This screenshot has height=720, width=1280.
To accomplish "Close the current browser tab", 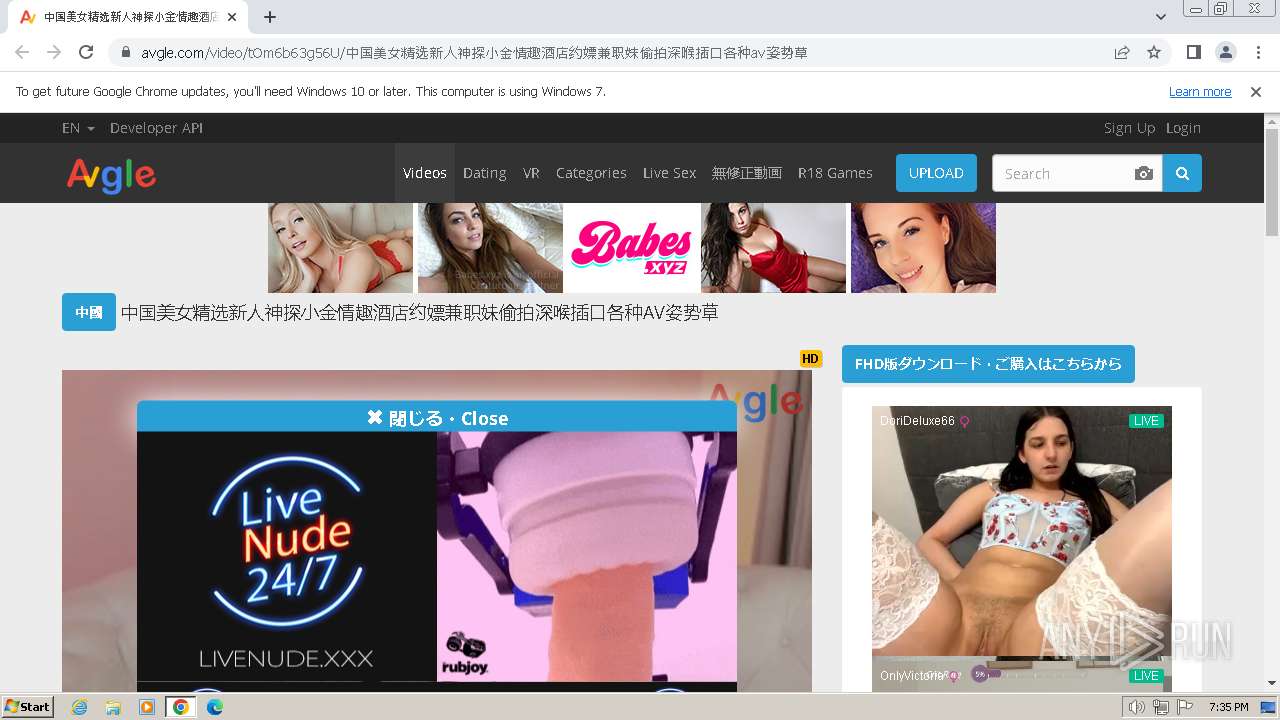I will pos(232,17).
